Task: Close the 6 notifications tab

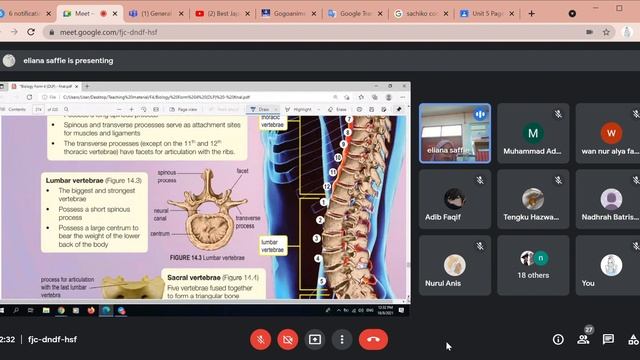Action: coord(49,13)
